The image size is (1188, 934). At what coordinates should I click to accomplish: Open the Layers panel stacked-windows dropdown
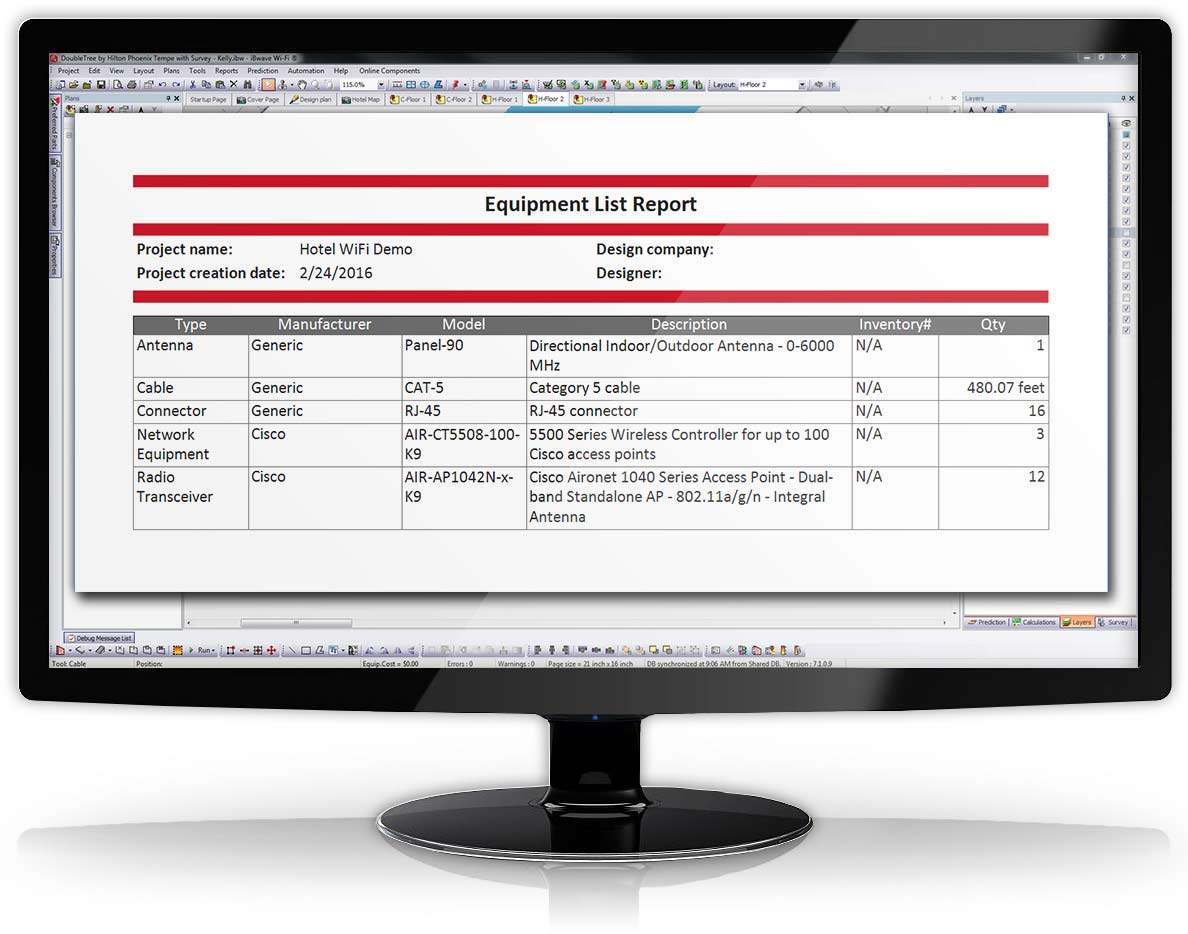pos(1011,110)
